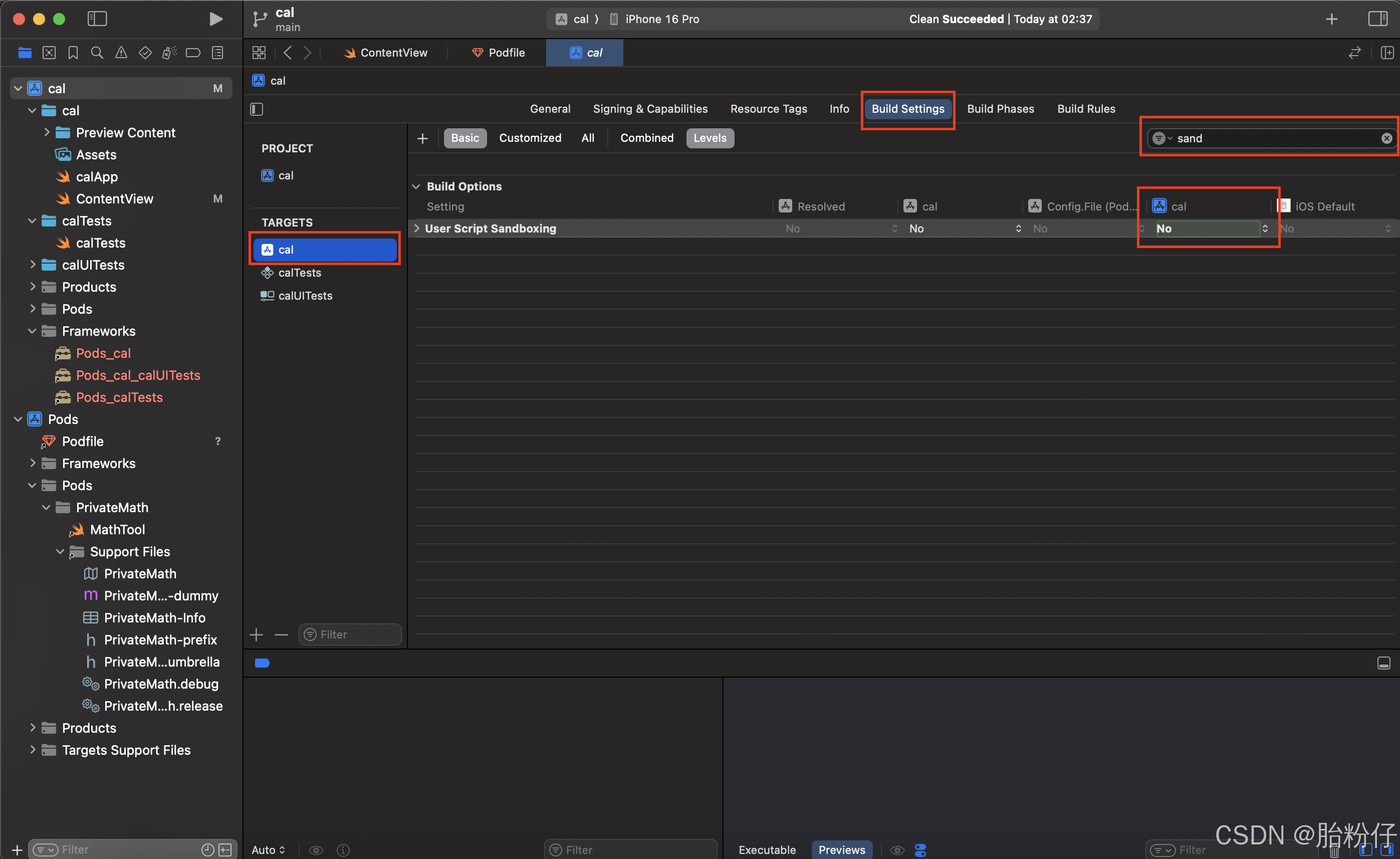The image size is (1400, 859).
Task: Switch to the ContentView tab
Action: point(386,53)
